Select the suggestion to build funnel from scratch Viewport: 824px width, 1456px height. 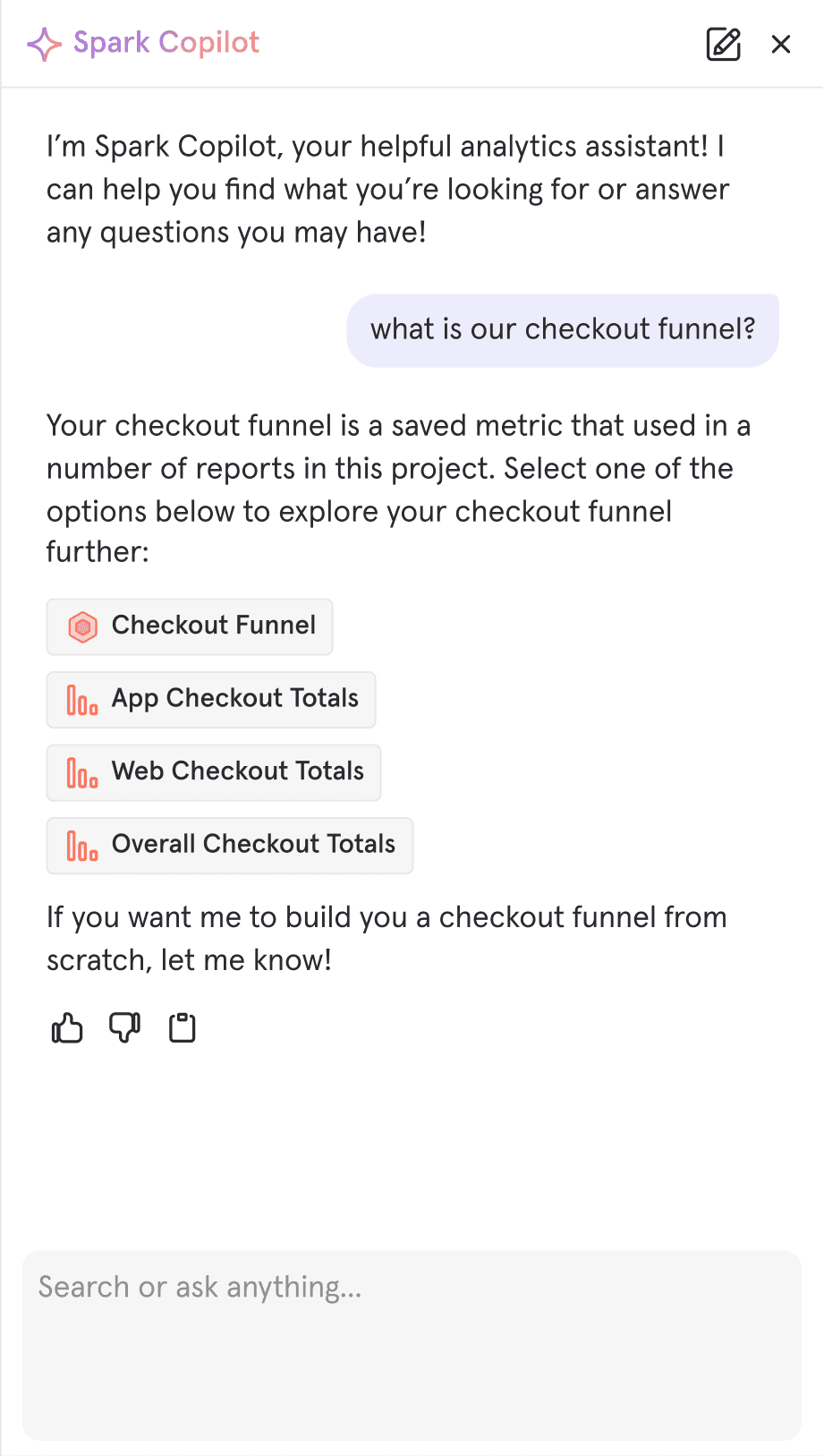[x=387, y=938]
